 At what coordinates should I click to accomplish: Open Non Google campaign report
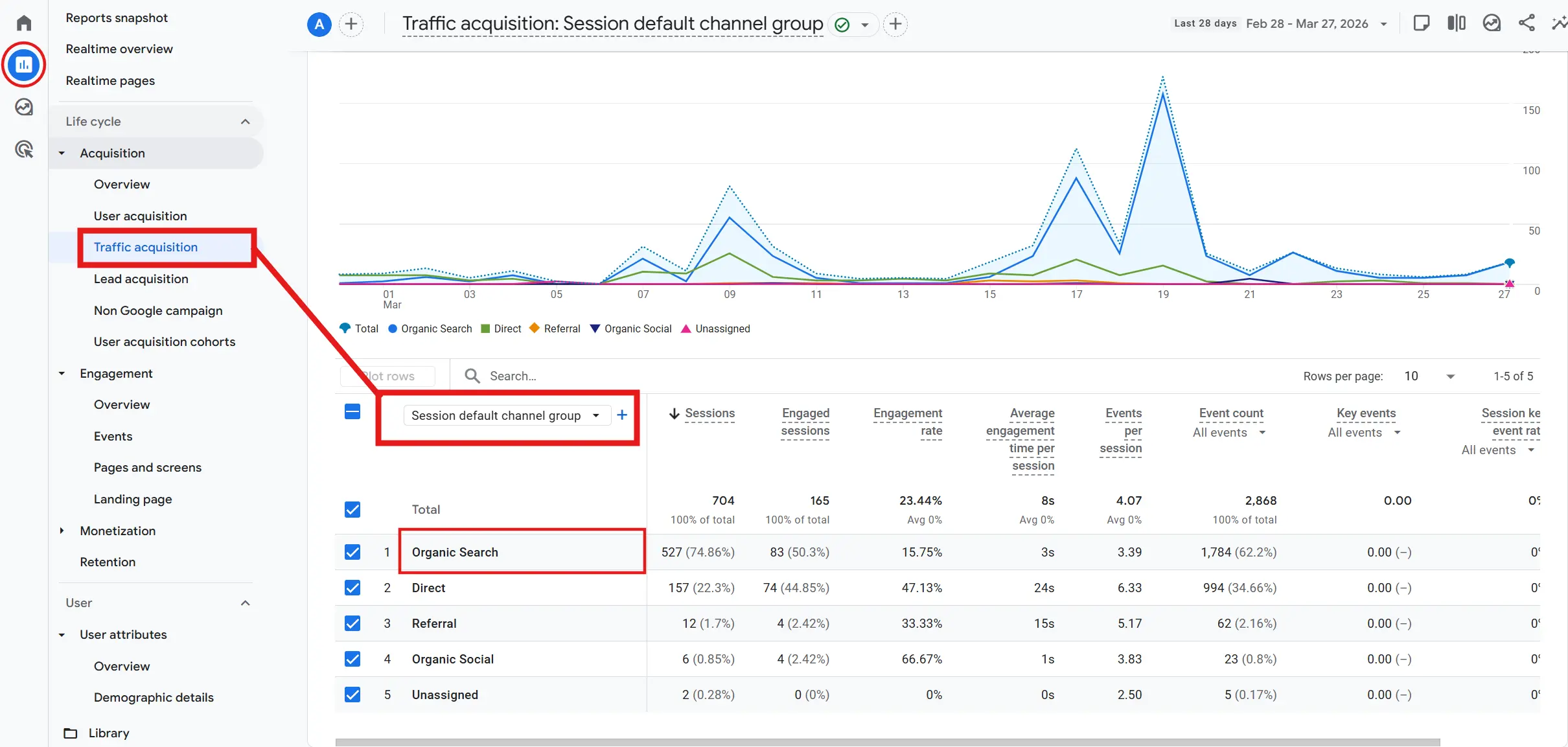157,310
